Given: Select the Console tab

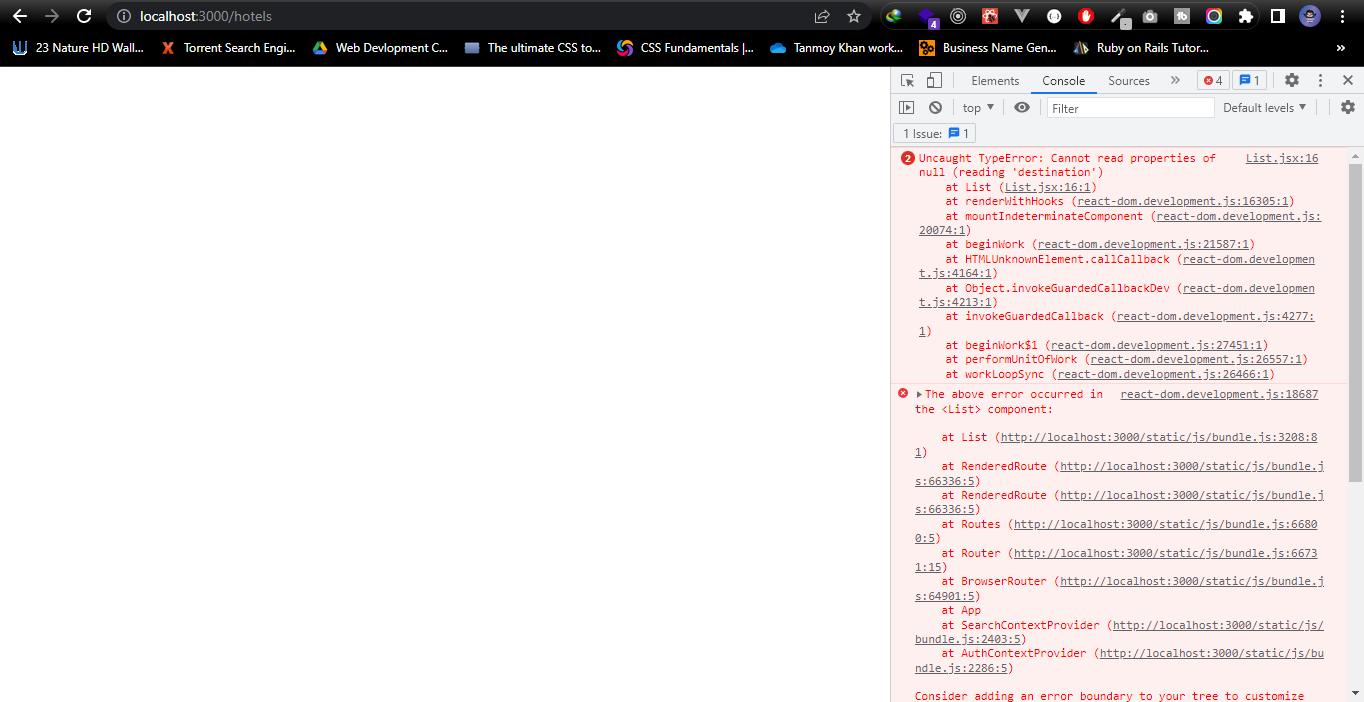Looking at the screenshot, I should (x=1063, y=81).
